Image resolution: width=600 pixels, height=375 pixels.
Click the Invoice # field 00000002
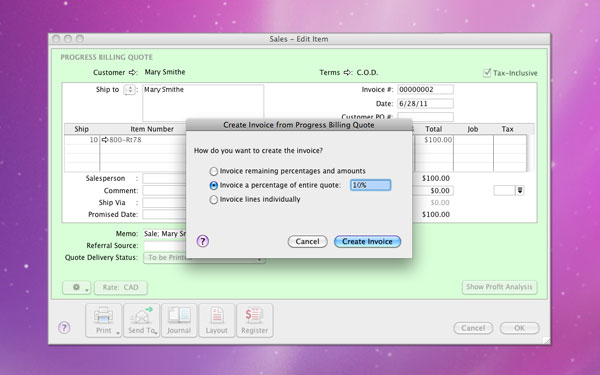point(426,90)
